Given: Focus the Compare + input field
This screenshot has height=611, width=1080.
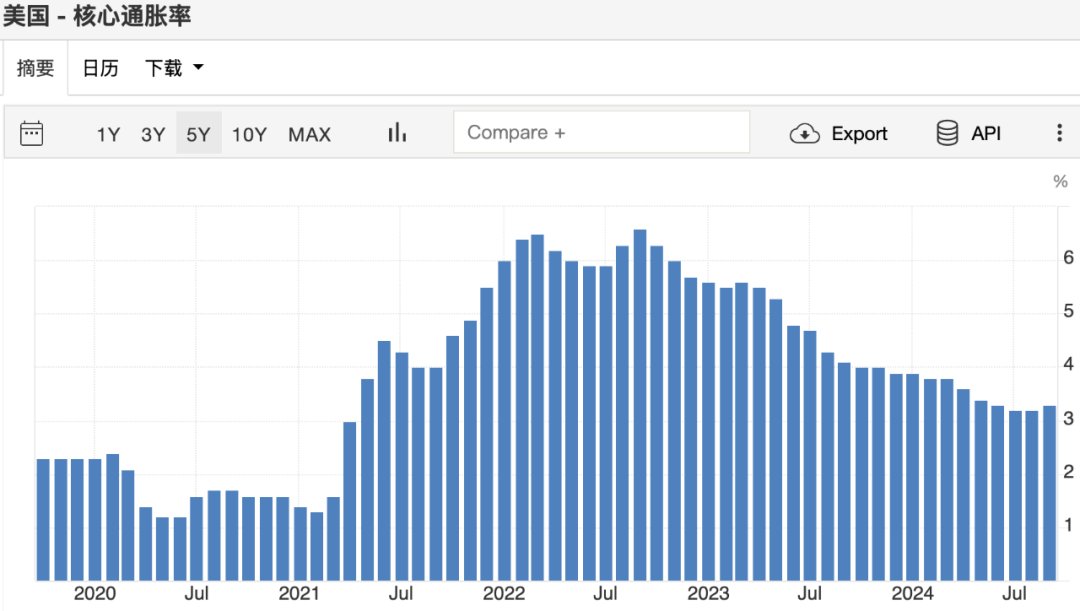Looking at the screenshot, I should 601,132.
